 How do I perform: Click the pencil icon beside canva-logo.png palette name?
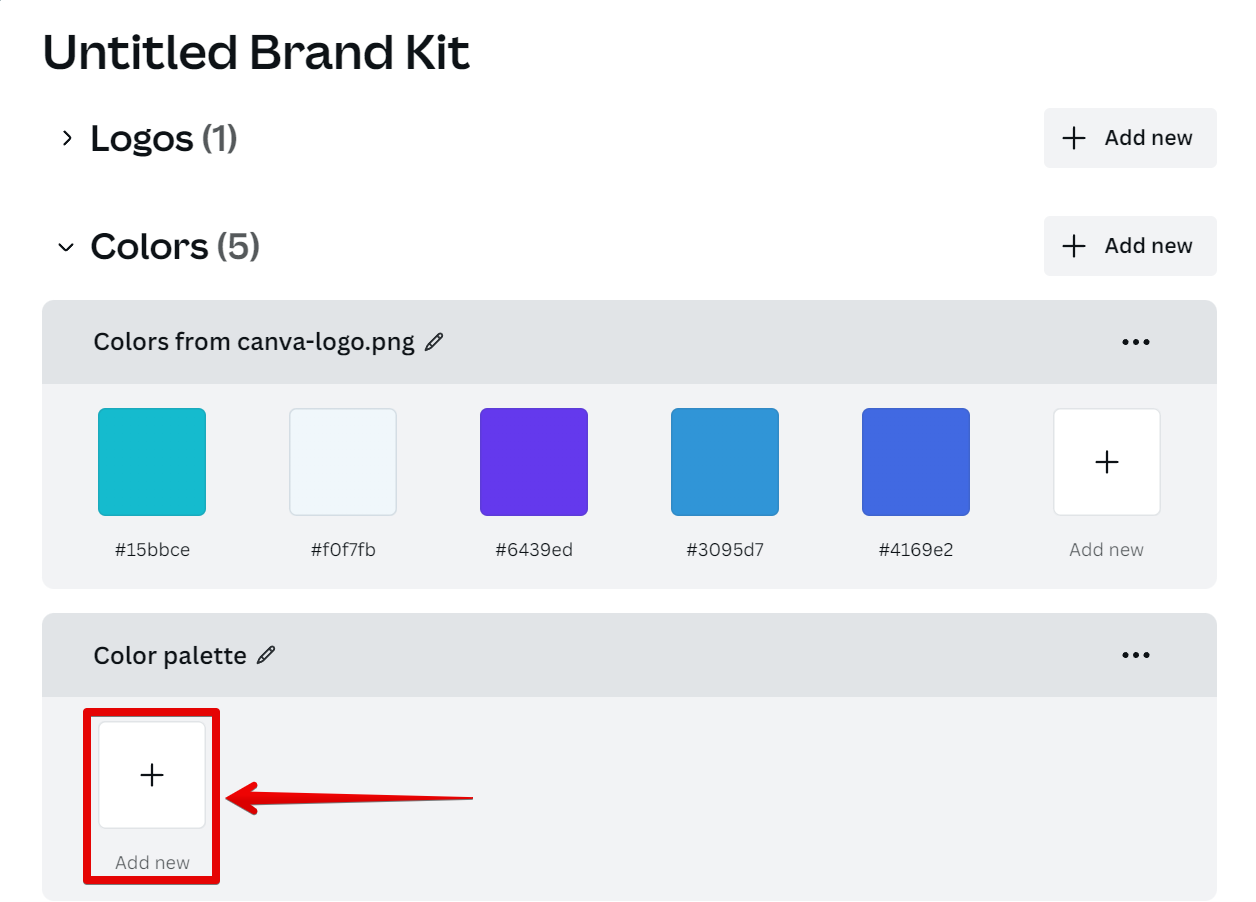(x=434, y=342)
